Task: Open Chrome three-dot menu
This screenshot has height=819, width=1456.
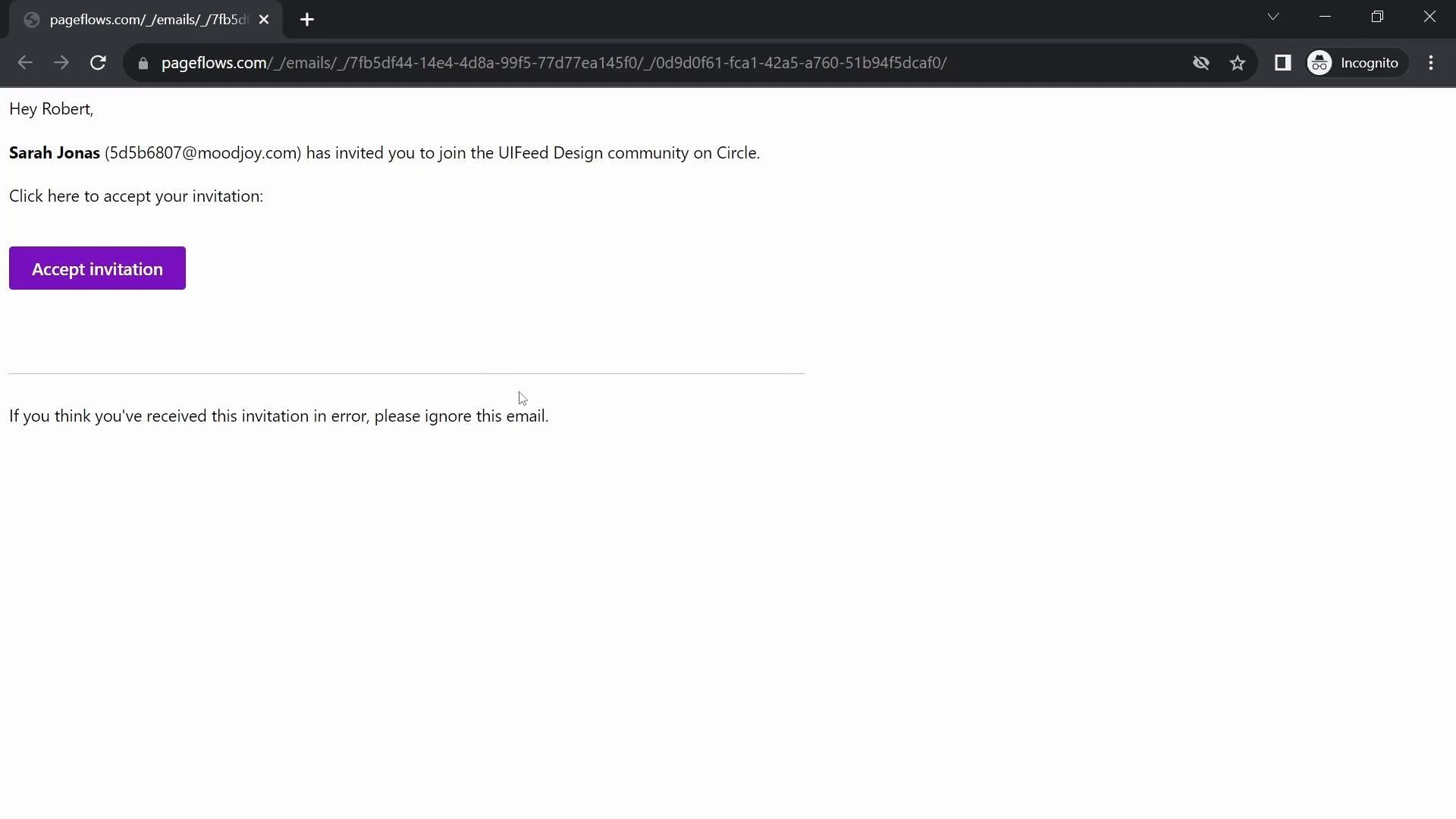Action: (1431, 63)
